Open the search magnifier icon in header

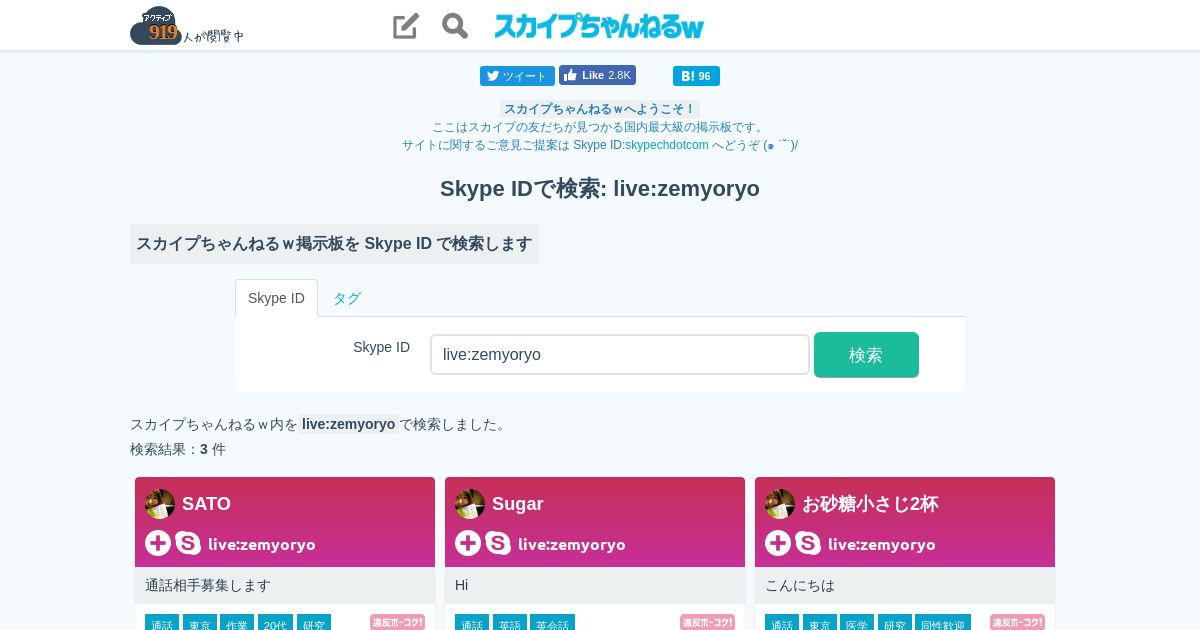click(455, 26)
